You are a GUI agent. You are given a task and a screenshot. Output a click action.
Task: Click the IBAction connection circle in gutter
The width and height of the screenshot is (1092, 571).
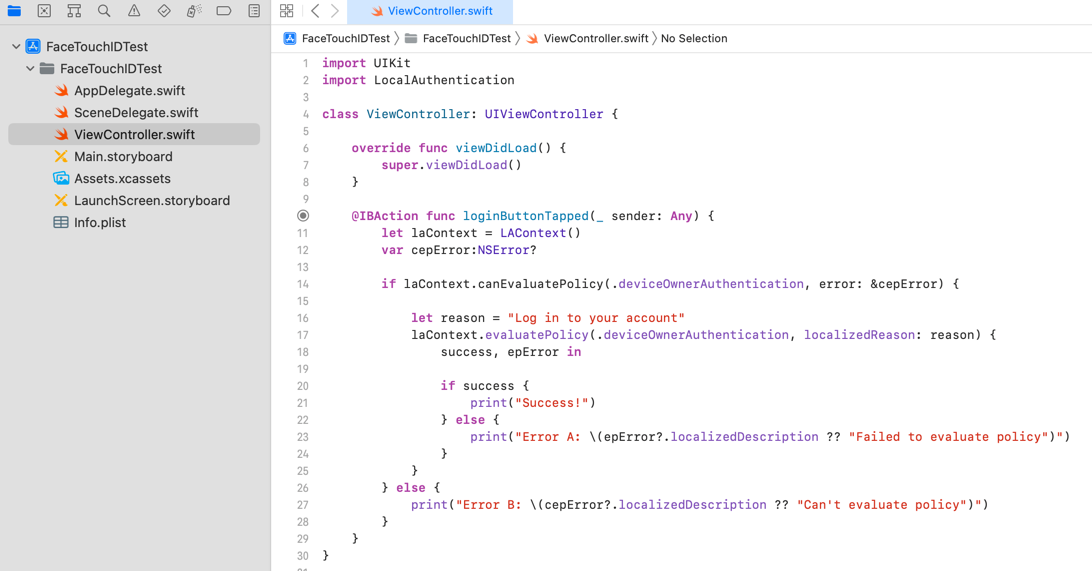click(x=303, y=216)
